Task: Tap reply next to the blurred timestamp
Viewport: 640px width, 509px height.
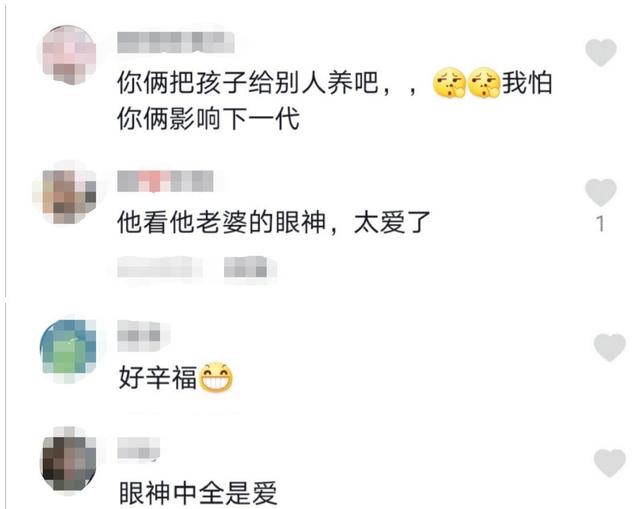Action: (246, 267)
